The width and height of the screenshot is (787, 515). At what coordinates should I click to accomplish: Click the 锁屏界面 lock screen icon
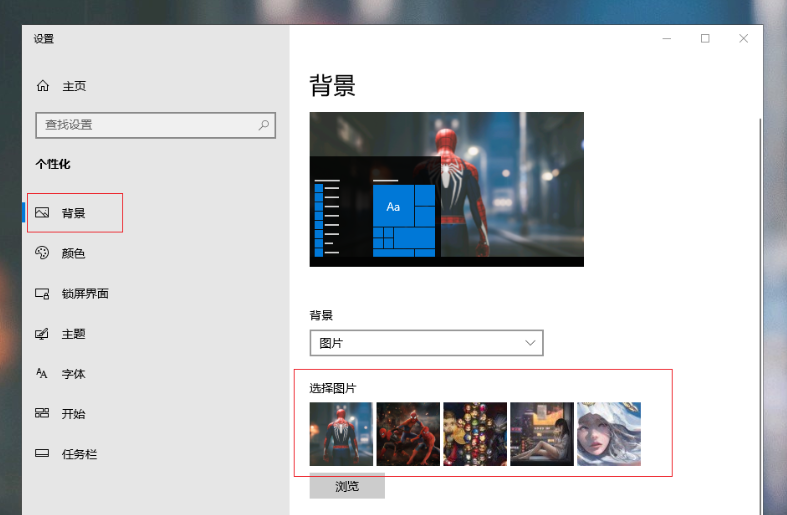click(42, 293)
